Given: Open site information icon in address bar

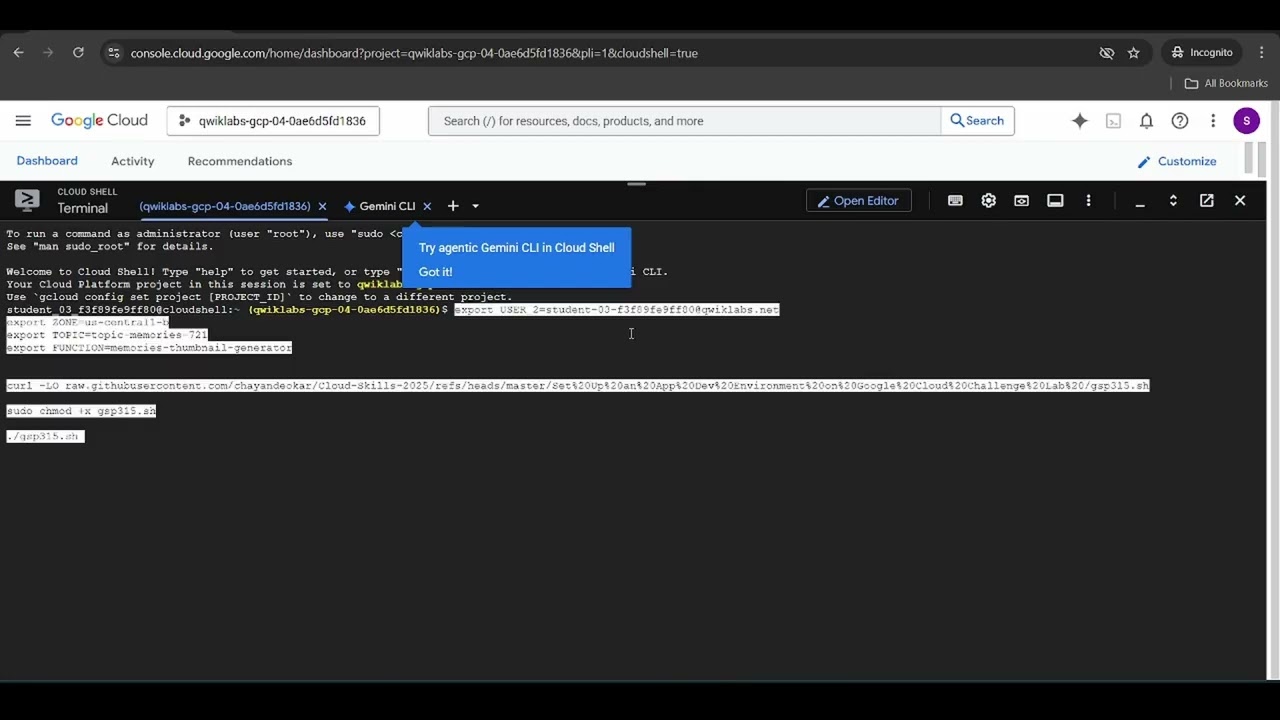Looking at the screenshot, I should [x=113, y=53].
